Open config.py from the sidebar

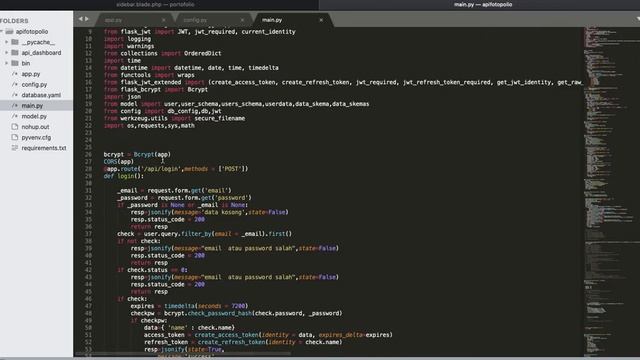(x=34, y=84)
